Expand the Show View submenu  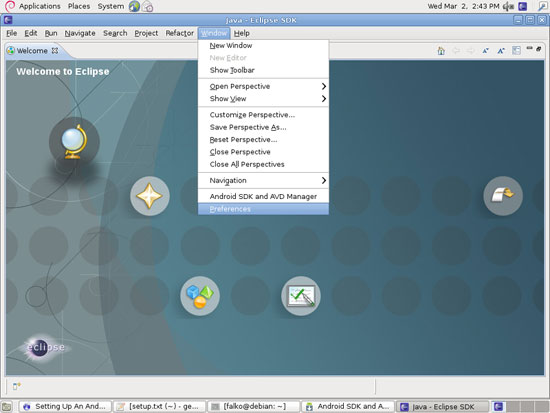pyautogui.click(x=263, y=99)
